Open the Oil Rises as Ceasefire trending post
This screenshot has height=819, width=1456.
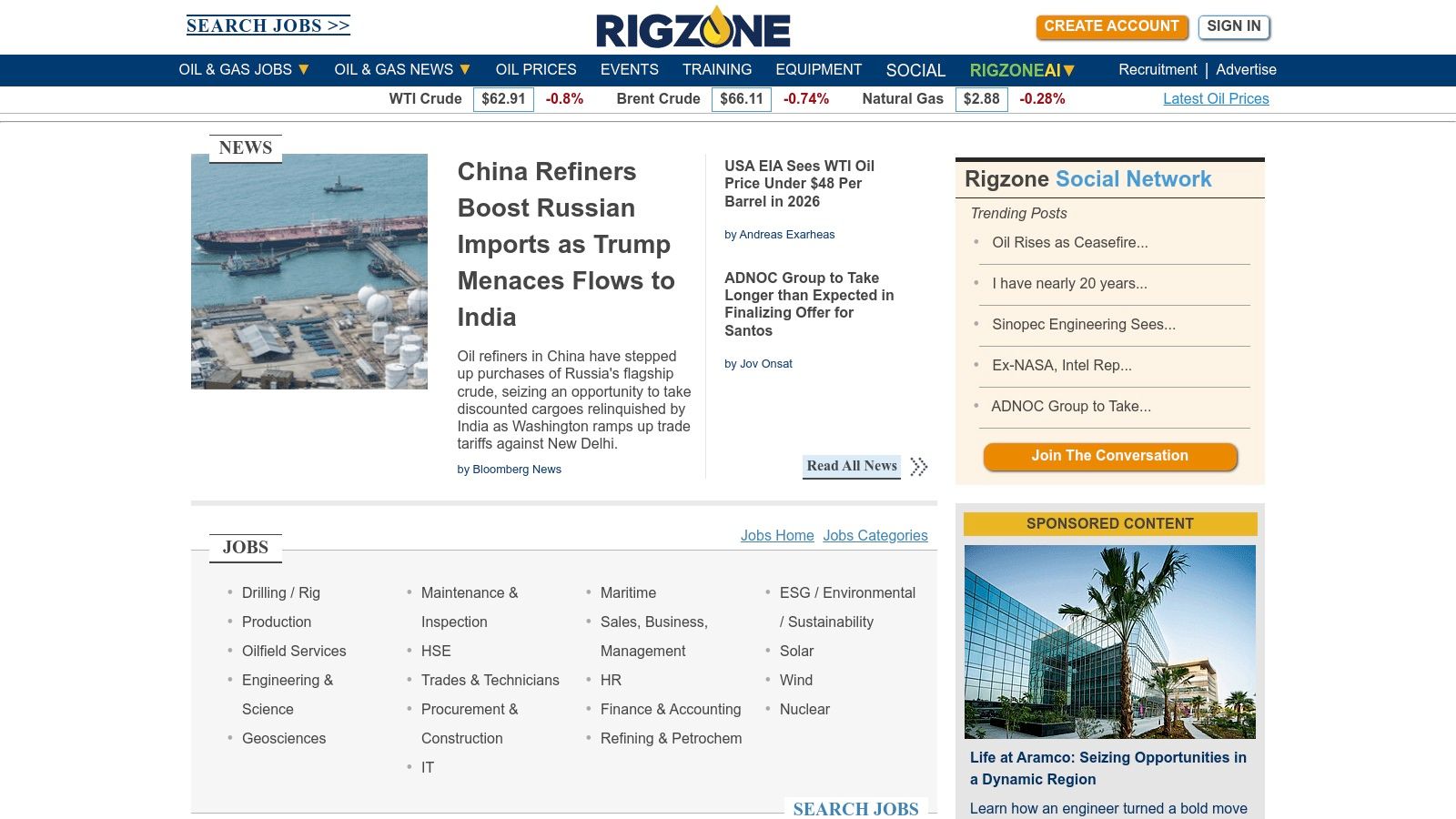click(x=1069, y=243)
